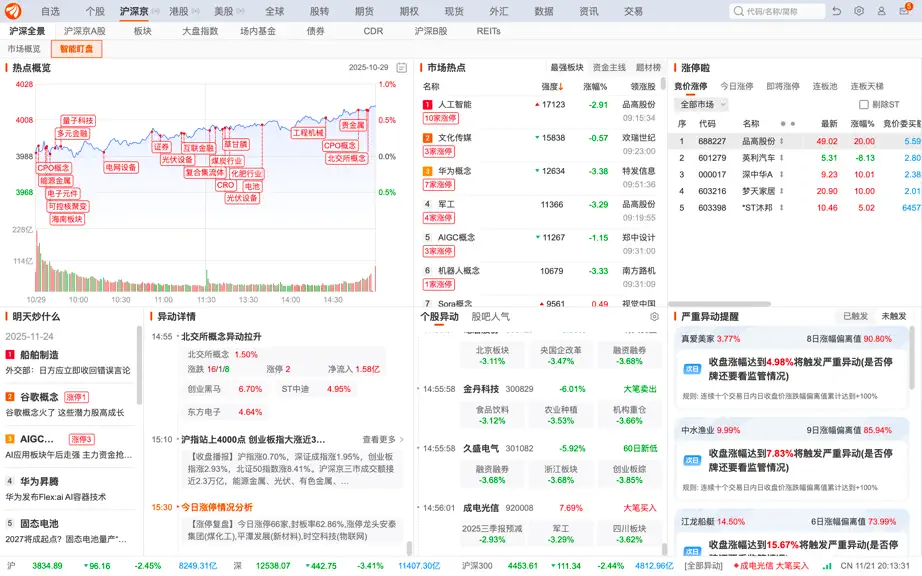Click the orange app logo icon

pos(13,11)
